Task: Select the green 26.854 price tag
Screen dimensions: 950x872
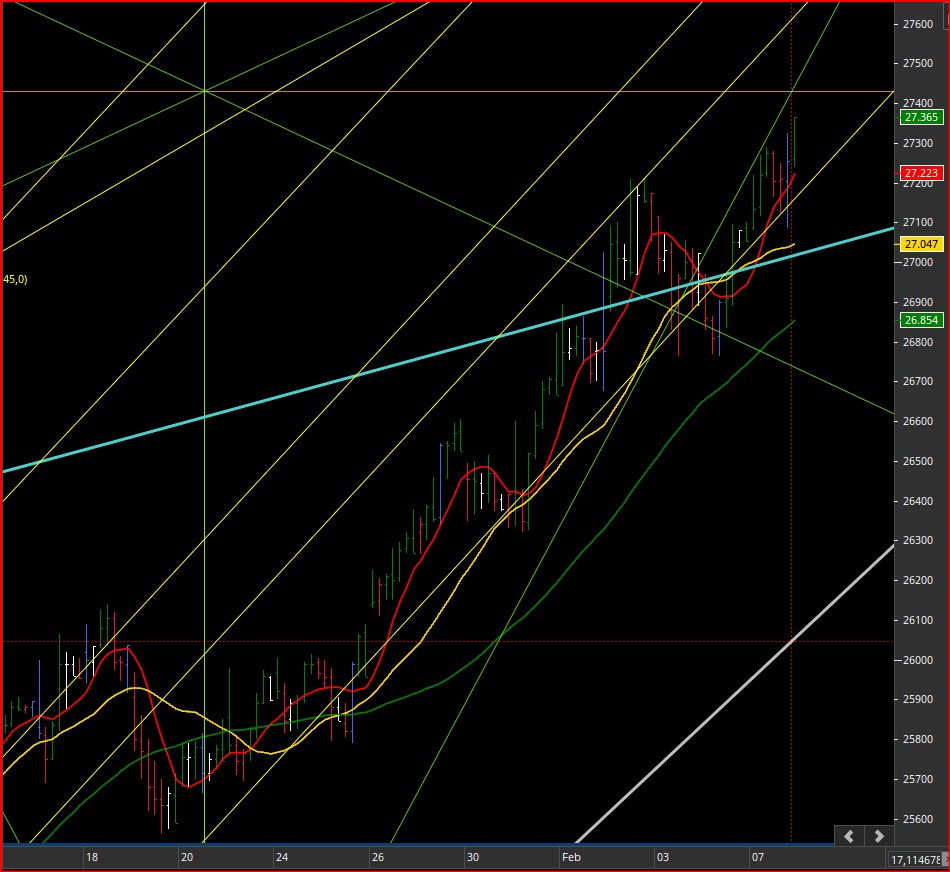Action: coord(921,320)
